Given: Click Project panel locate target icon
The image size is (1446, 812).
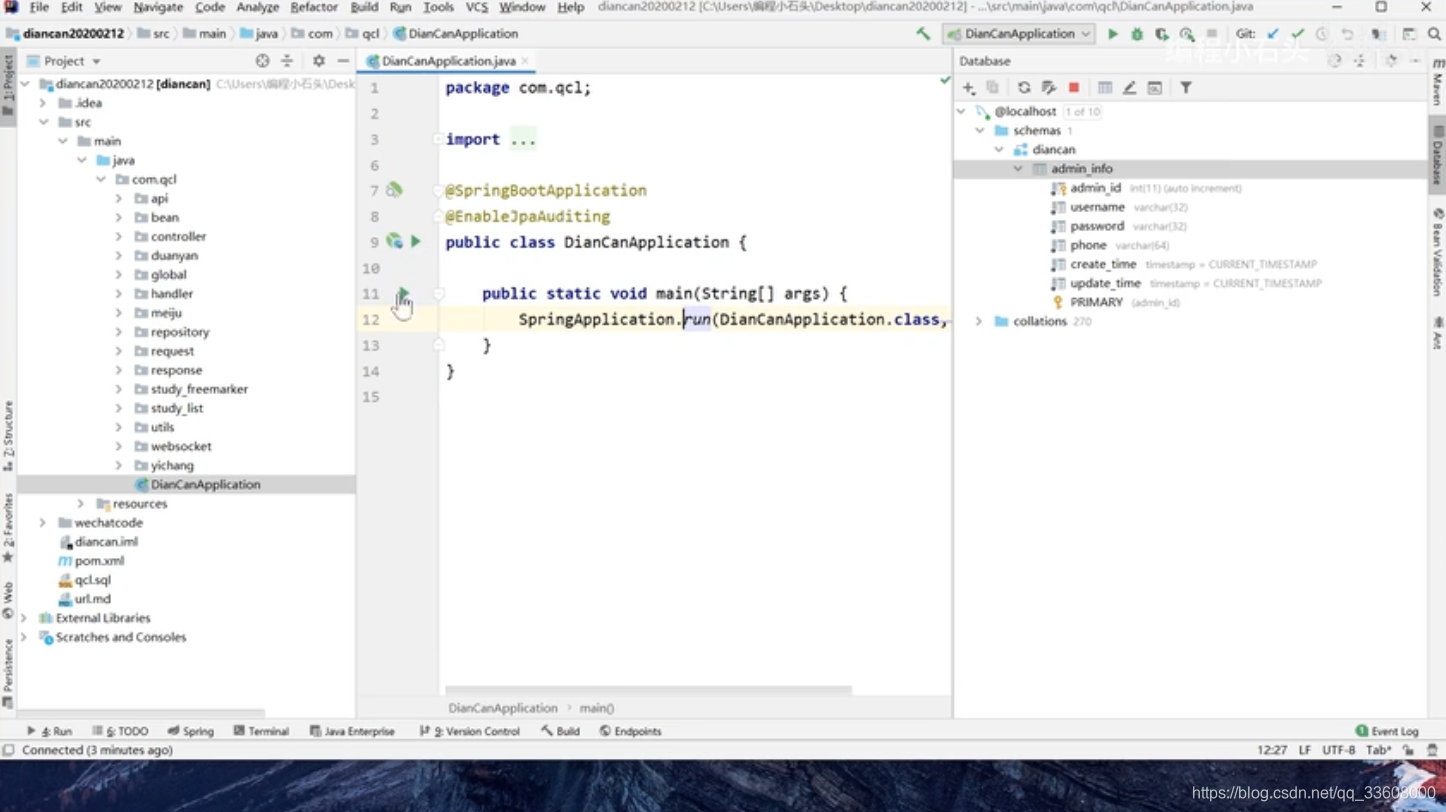Looking at the screenshot, I should [262, 61].
